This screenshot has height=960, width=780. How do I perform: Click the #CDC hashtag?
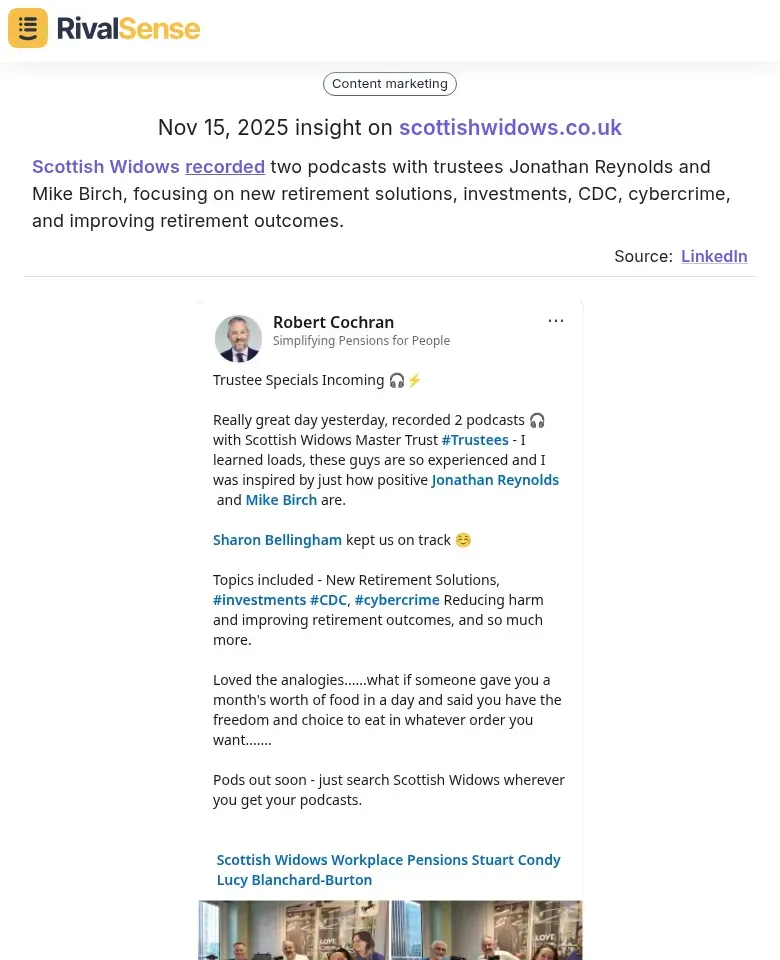(x=328, y=599)
